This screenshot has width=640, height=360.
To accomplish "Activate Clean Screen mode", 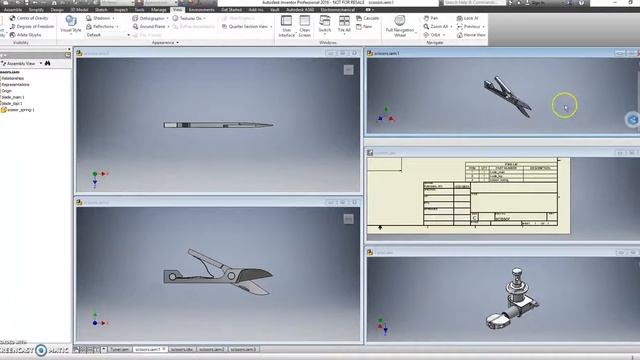I will 304,26.
